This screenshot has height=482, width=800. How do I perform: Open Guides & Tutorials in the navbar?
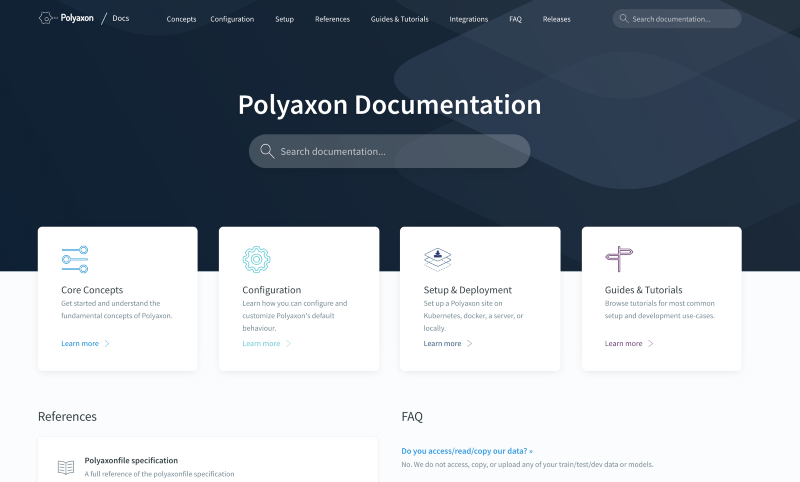tap(399, 19)
